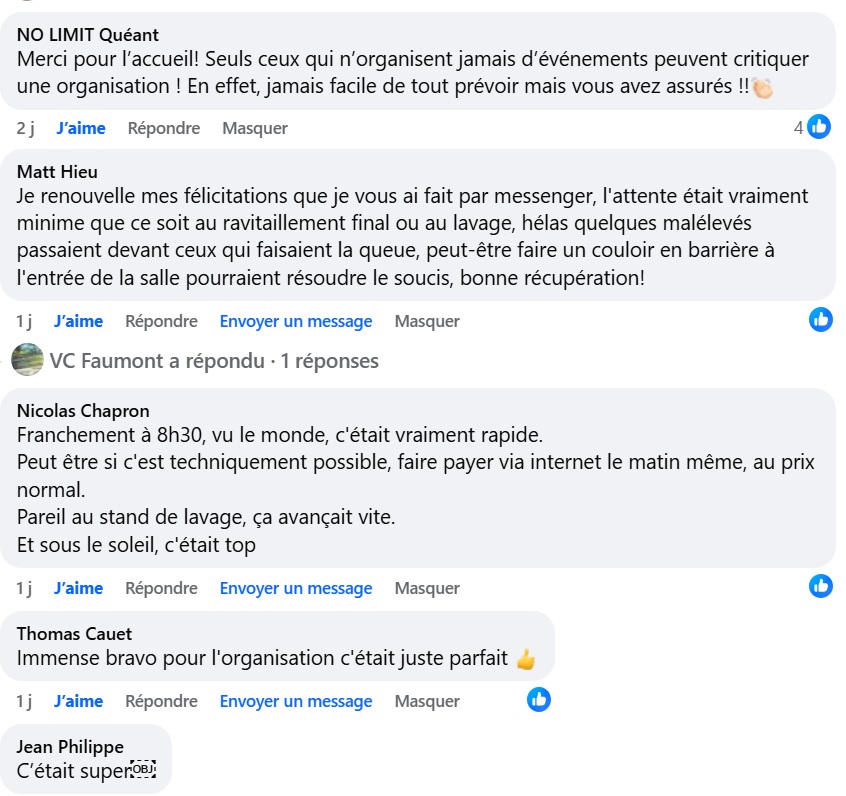This screenshot has height=796, width=846.
Task: Click the thumbs-up reaction on Thomas Cauet's comment
Action: (x=539, y=700)
